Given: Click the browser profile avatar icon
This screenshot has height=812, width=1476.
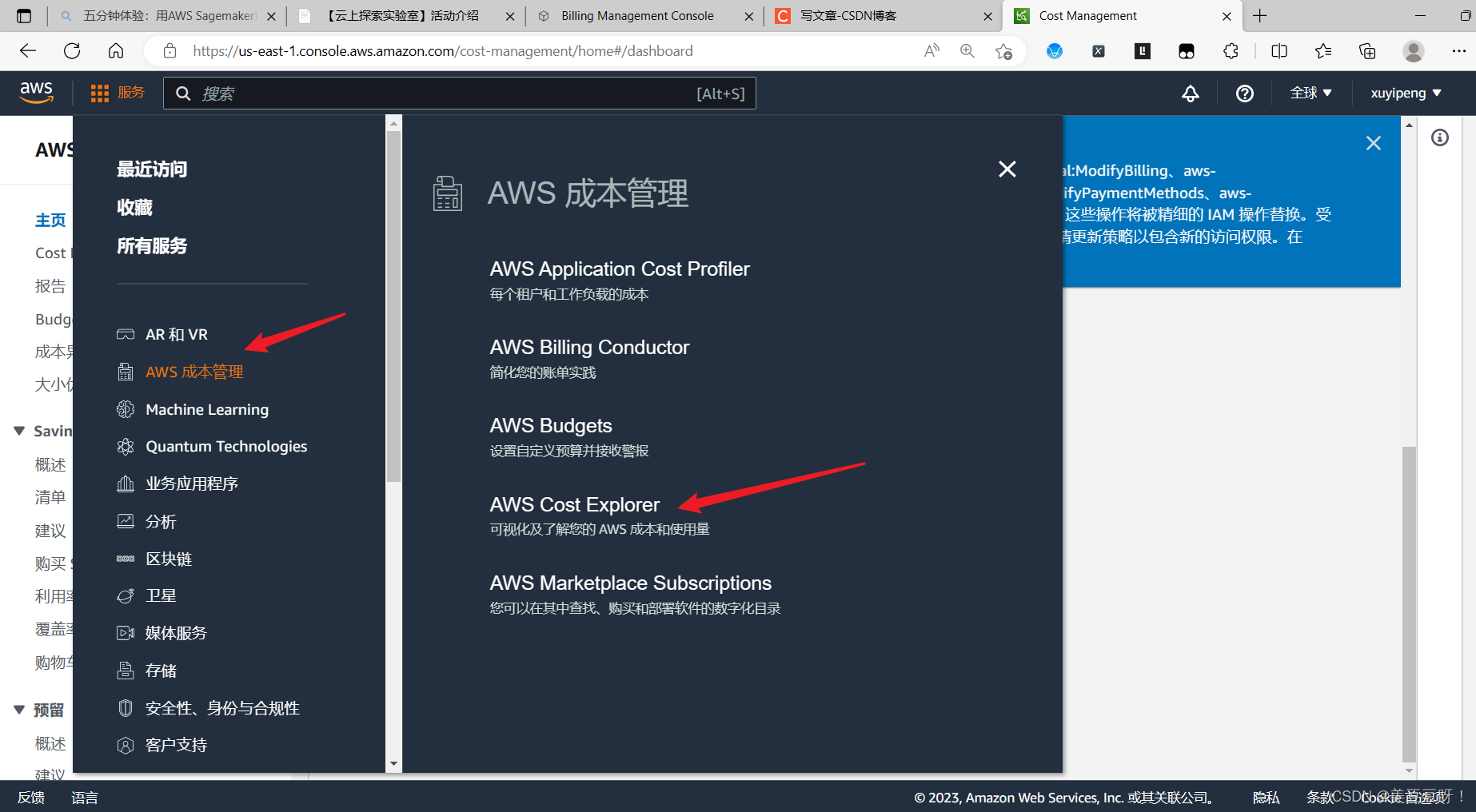Looking at the screenshot, I should point(1414,51).
